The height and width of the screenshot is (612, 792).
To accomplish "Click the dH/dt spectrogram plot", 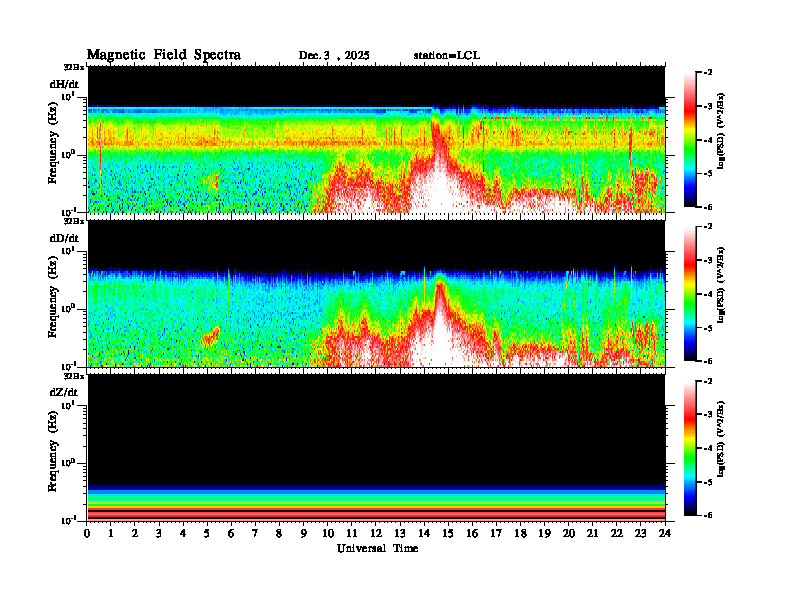I will 376,139.
